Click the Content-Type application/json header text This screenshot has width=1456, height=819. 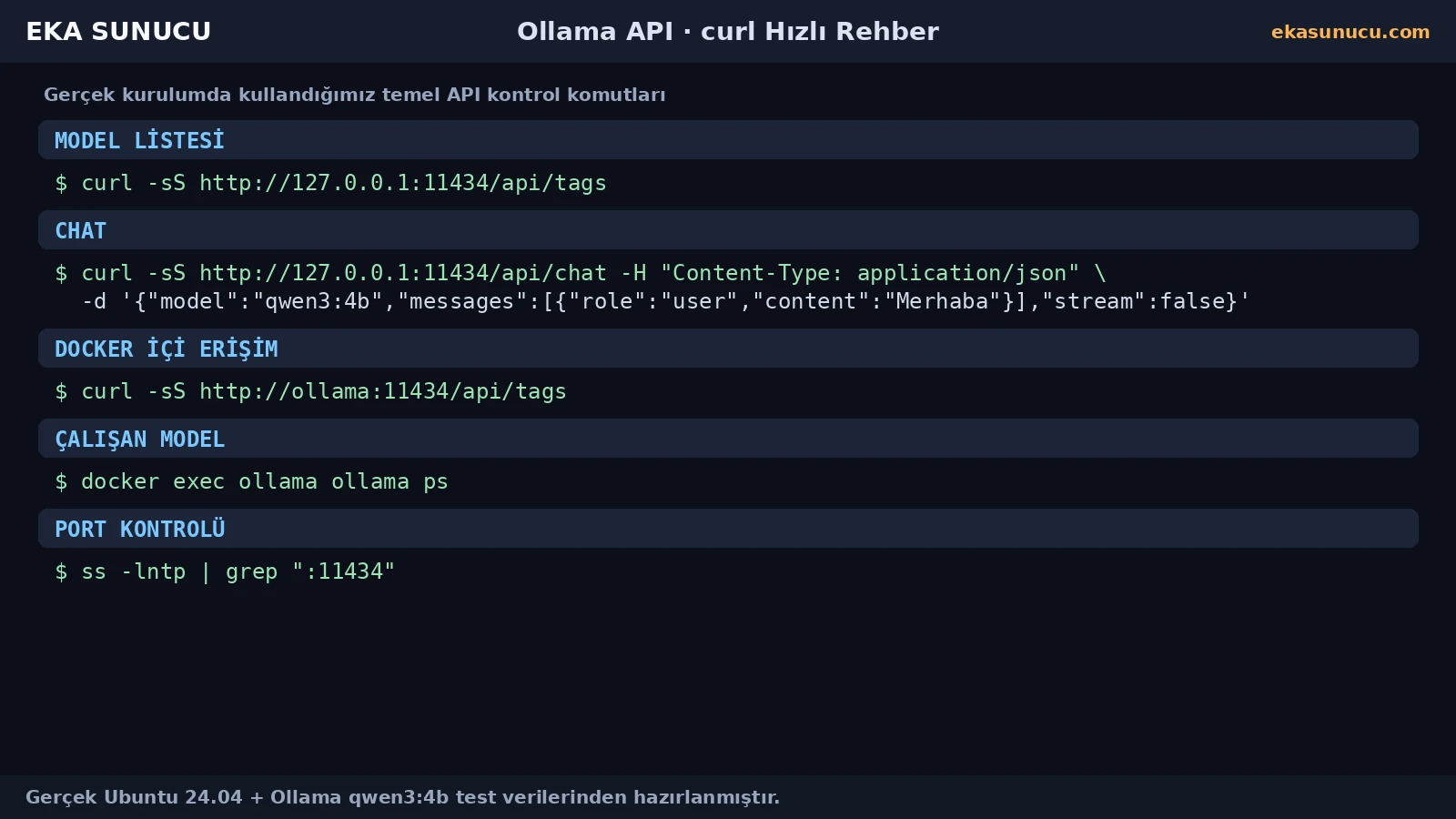point(870,273)
